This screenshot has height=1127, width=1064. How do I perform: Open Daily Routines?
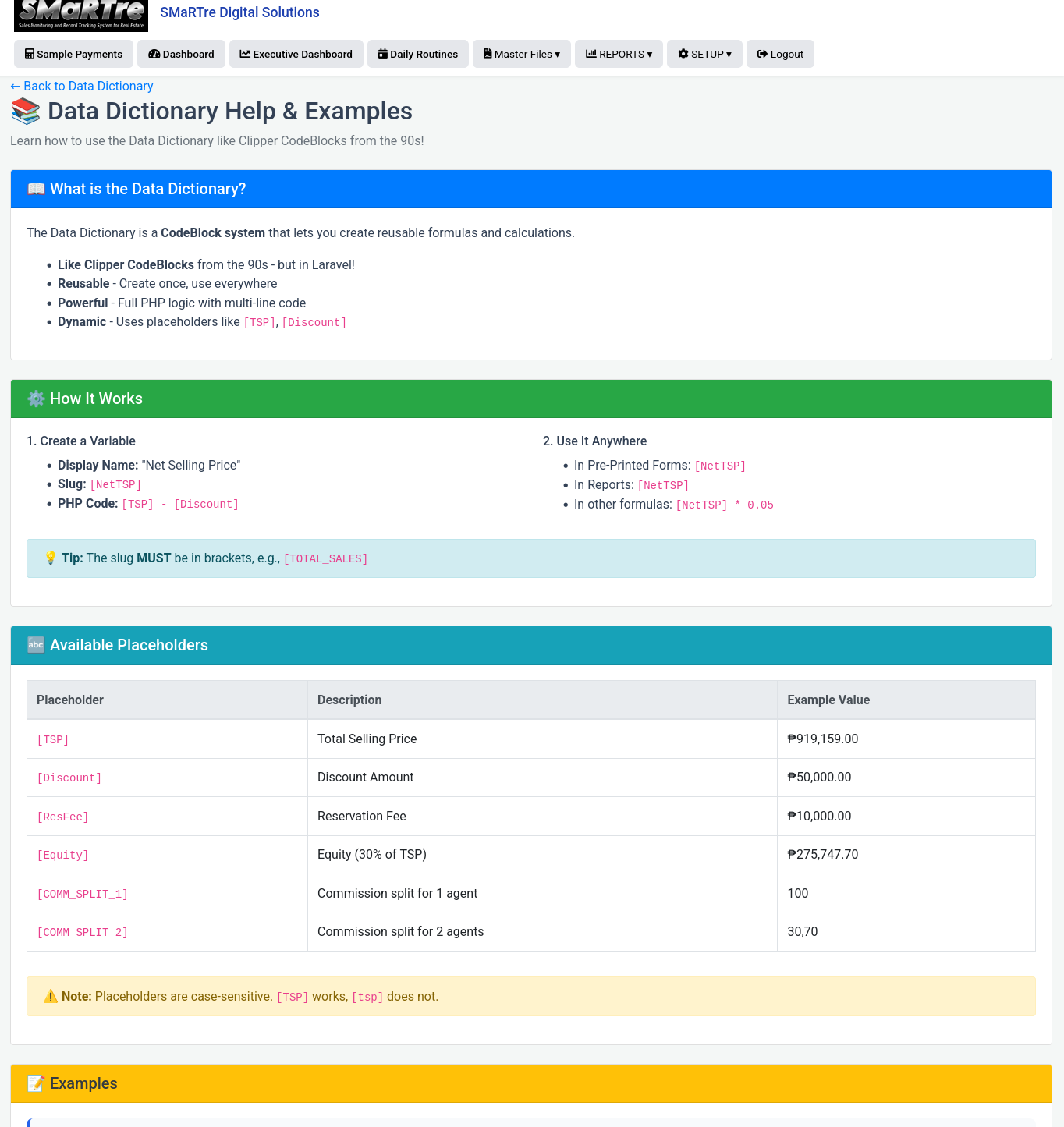click(418, 54)
